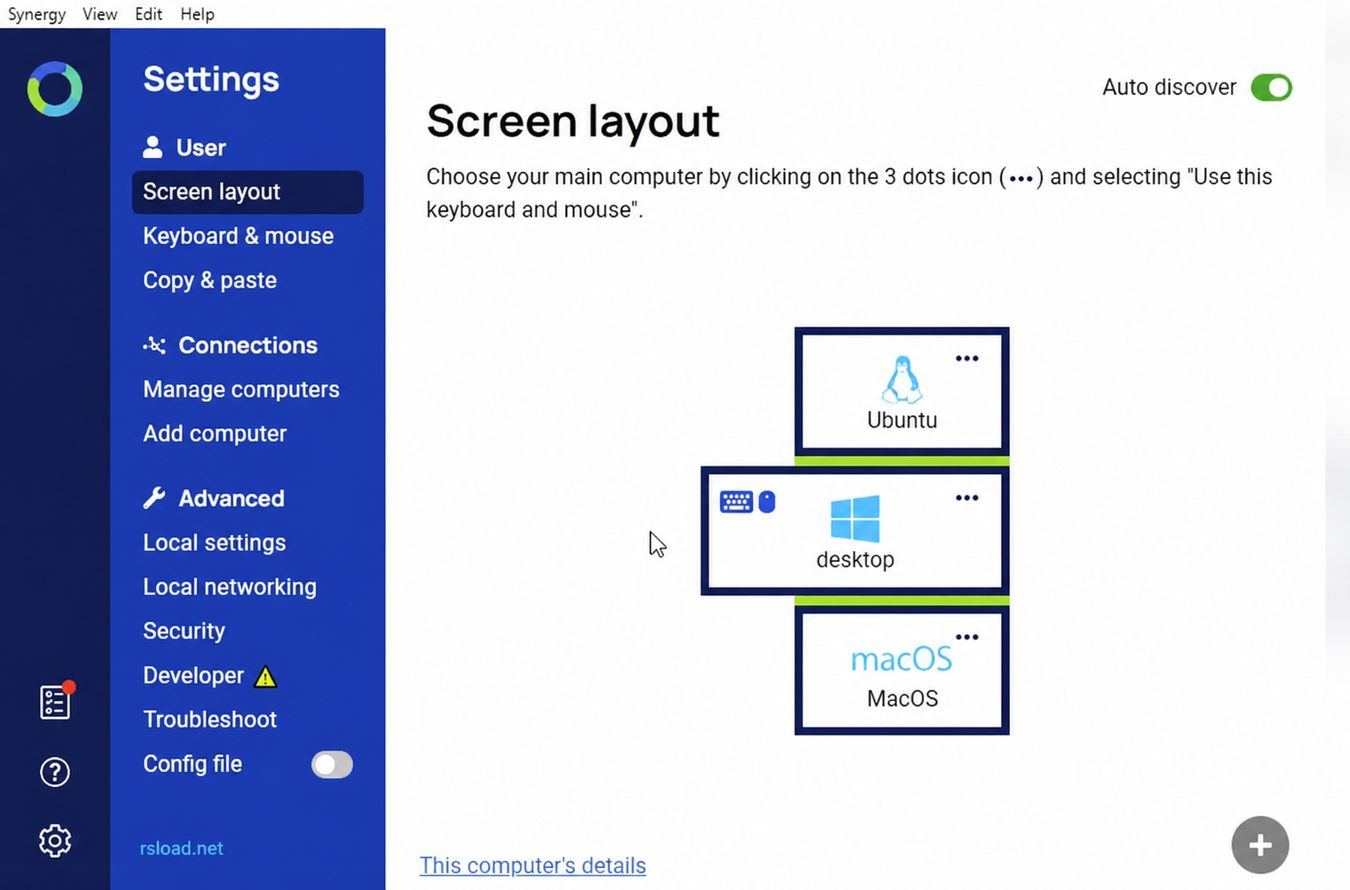
Task: Open Local settings page
Action: [214, 542]
